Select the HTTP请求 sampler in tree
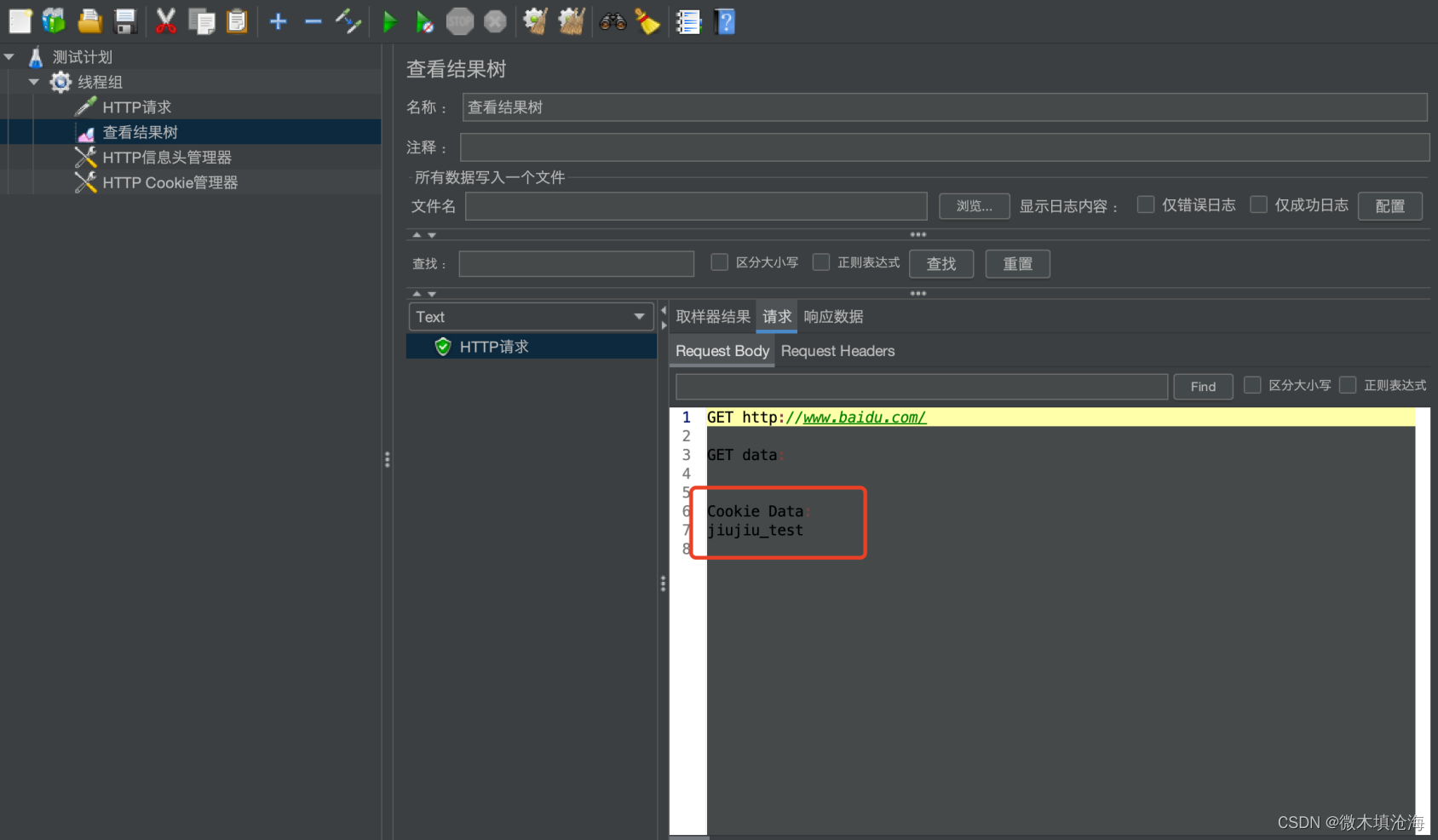The height and width of the screenshot is (840, 1438). 137,107
